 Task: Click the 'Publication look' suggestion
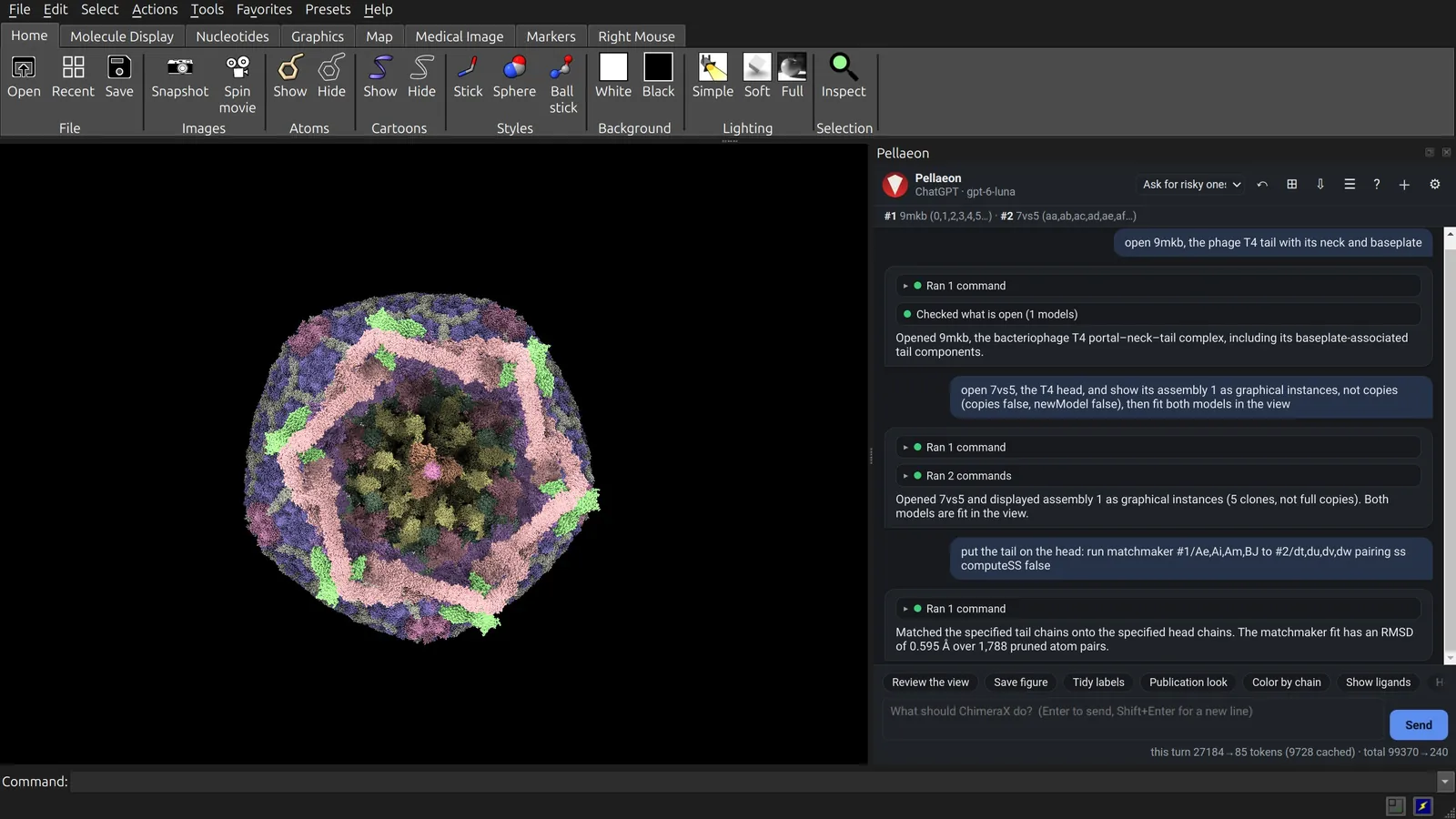tap(1188, 682)
